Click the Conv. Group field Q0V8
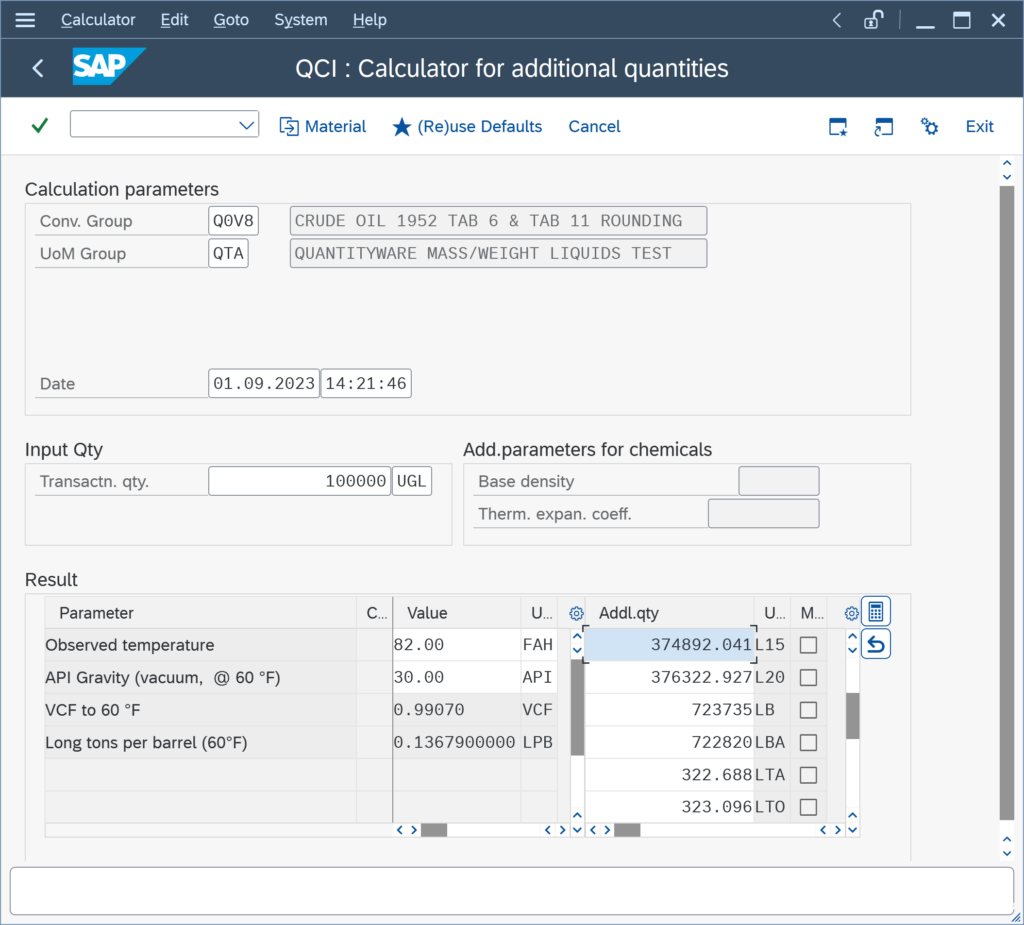Image resolution: width=1024 pixels, height=925 pixels. click(233, 221)
